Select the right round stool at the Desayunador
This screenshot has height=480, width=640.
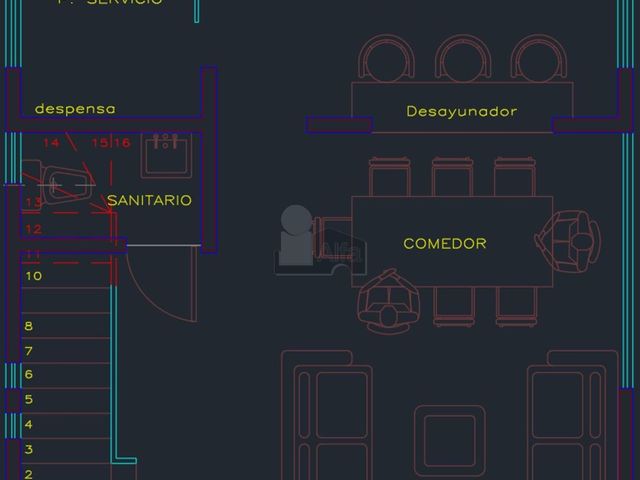[x=539, y=57]
